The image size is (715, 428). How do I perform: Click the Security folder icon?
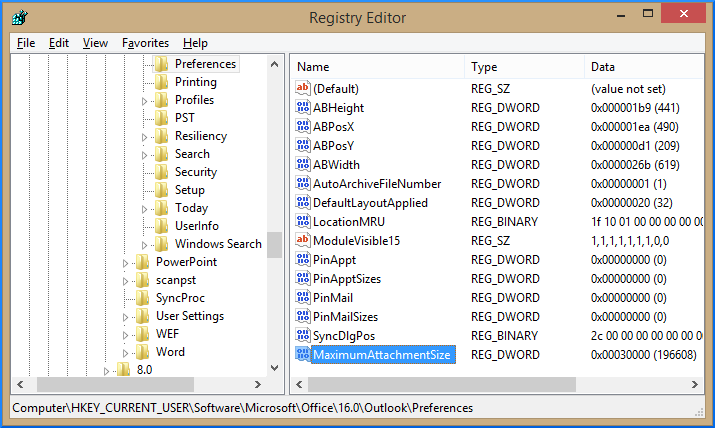tap(161, 172)
